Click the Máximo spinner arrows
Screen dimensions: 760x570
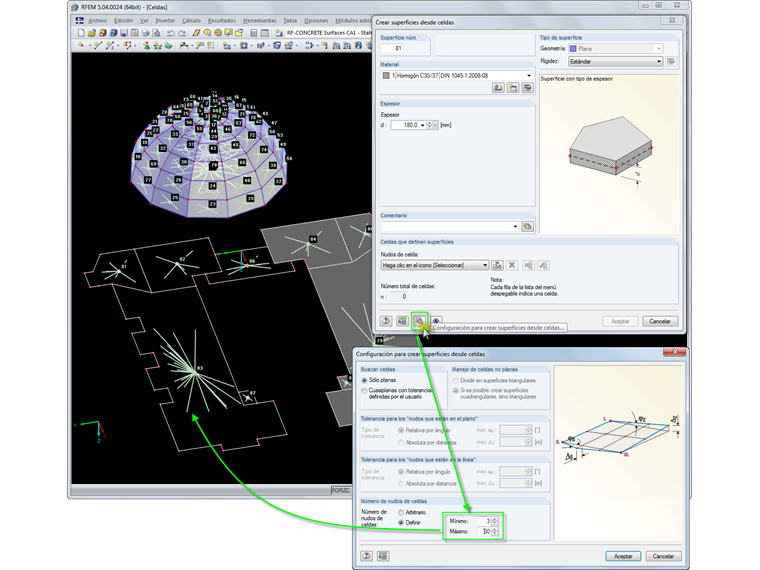point(494,532)
